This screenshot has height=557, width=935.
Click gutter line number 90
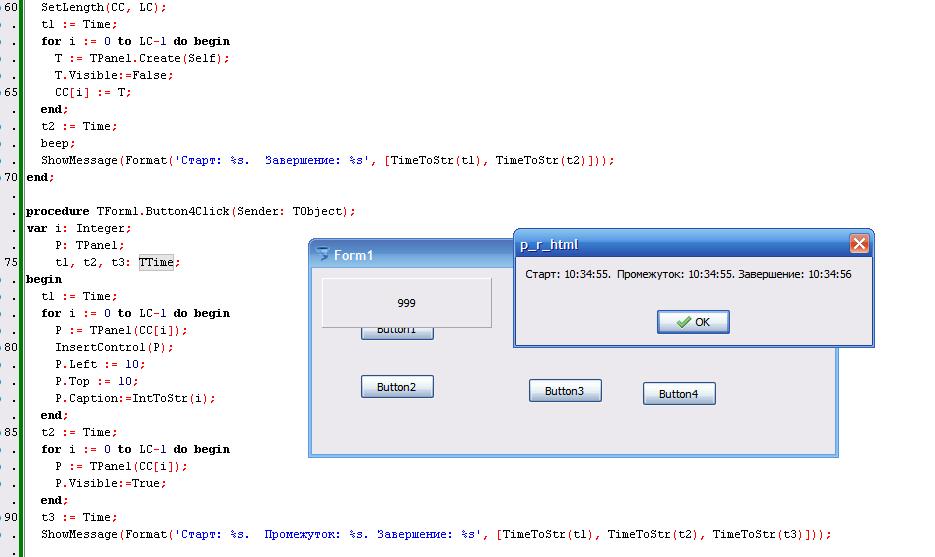pos(10,517)
